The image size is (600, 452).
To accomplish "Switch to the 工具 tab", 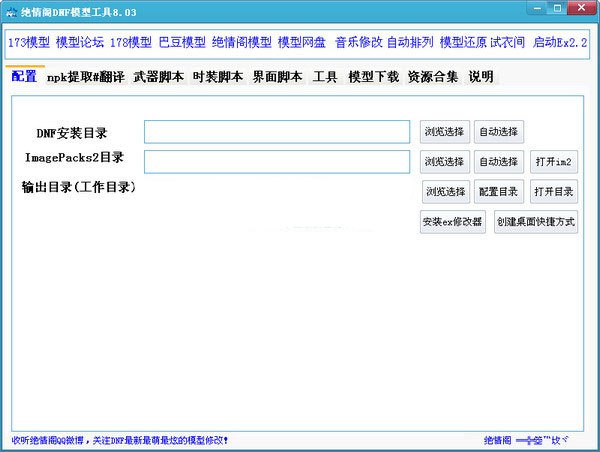I will pyautogui.click(x=325, y=77).
